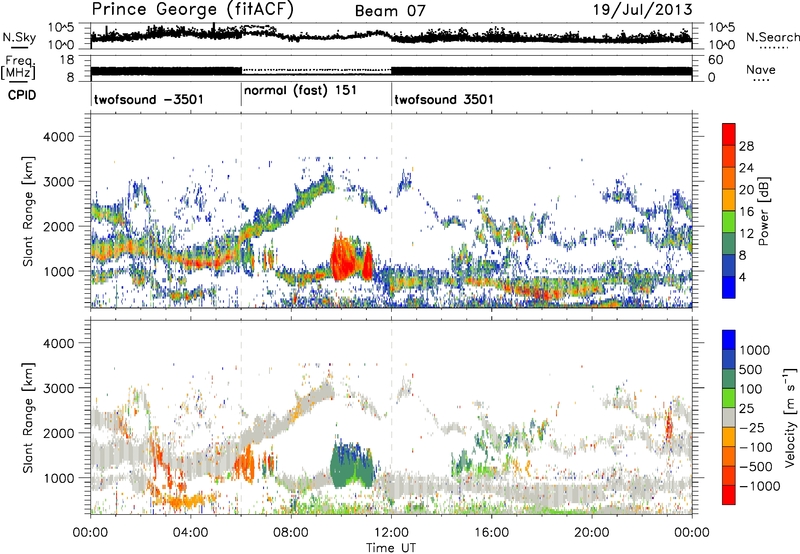The image size is (800, 554).
Task: Click the 'Prince George (fitACF)' title text
Action: (192, 9)
